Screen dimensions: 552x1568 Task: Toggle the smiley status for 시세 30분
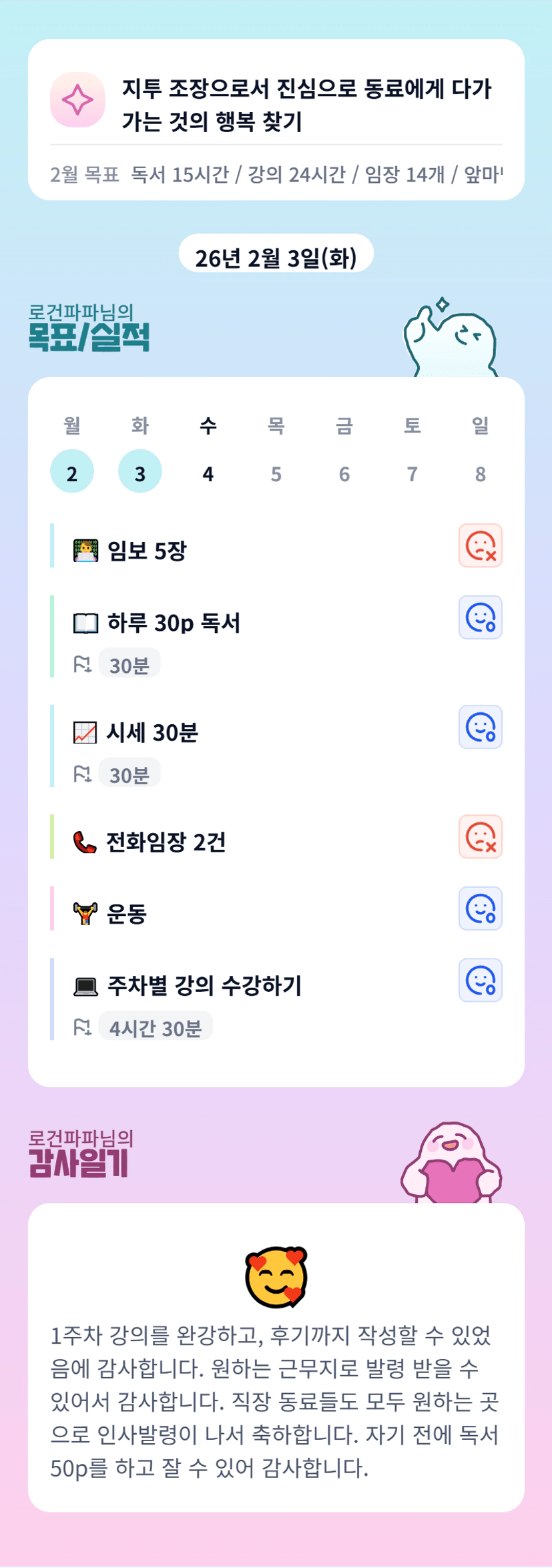(x=480, y=727)
